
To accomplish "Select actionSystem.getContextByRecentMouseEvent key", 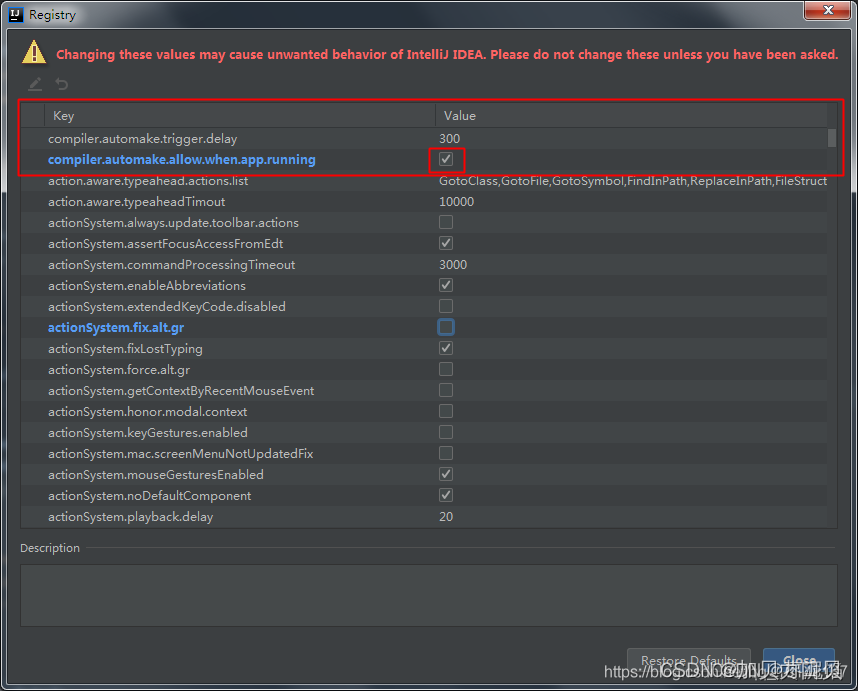I will pos(181,391).
